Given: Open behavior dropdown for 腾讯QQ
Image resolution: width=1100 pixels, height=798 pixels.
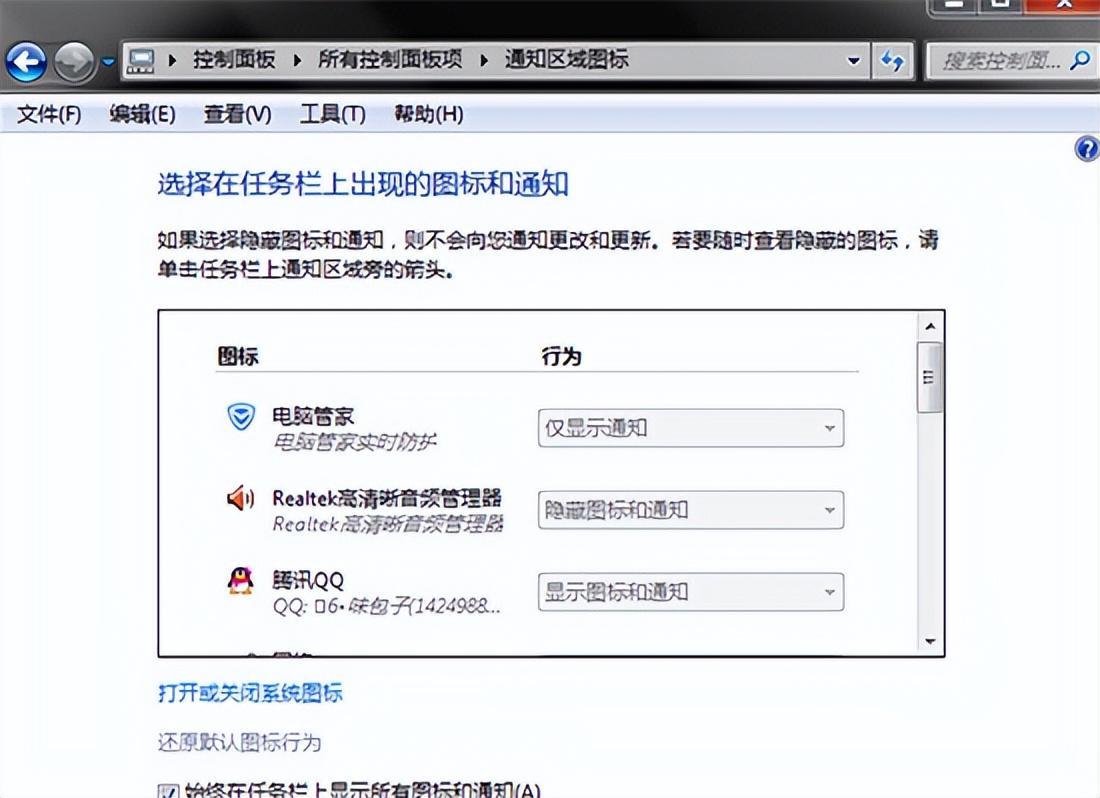Looking at the screenshot, I should pyautogui.click(x=690, y=592).
